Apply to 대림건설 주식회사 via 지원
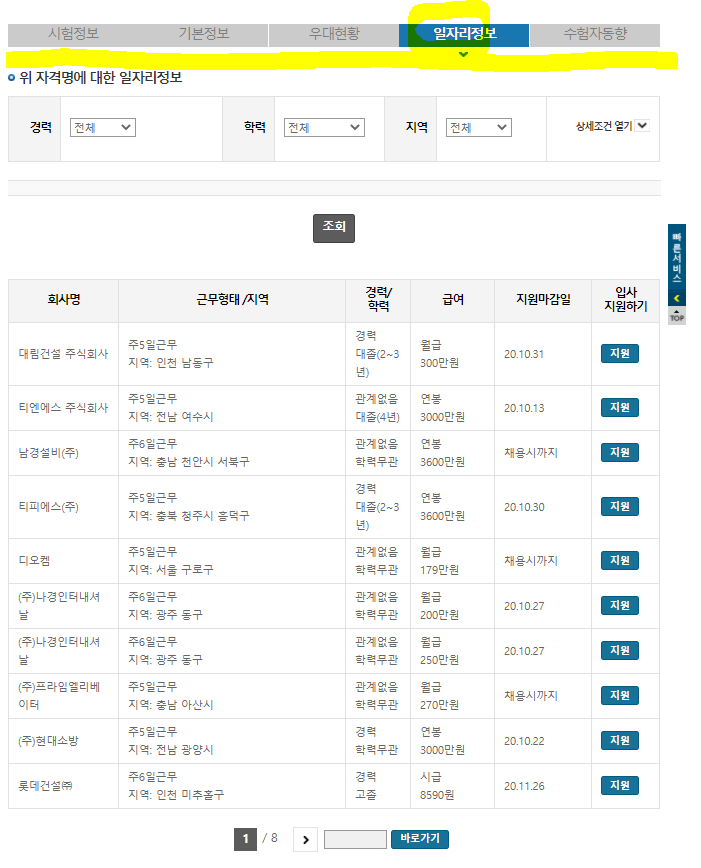The width and height of the screenshot is (701, 868). (620, 353)
